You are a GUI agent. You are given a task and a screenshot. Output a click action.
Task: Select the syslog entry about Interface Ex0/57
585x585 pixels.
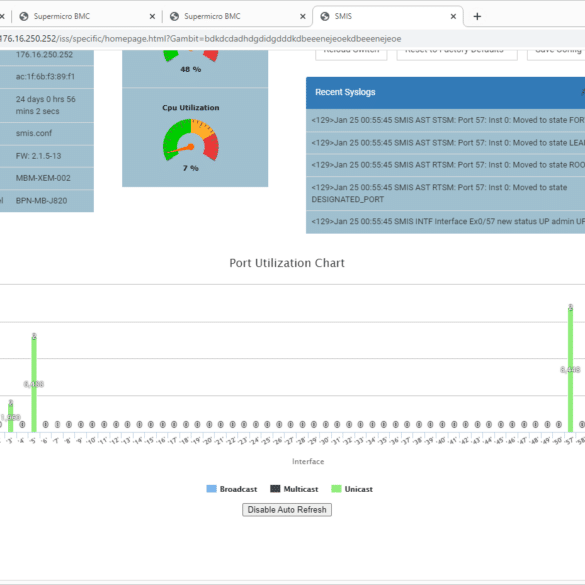[445, 222]
